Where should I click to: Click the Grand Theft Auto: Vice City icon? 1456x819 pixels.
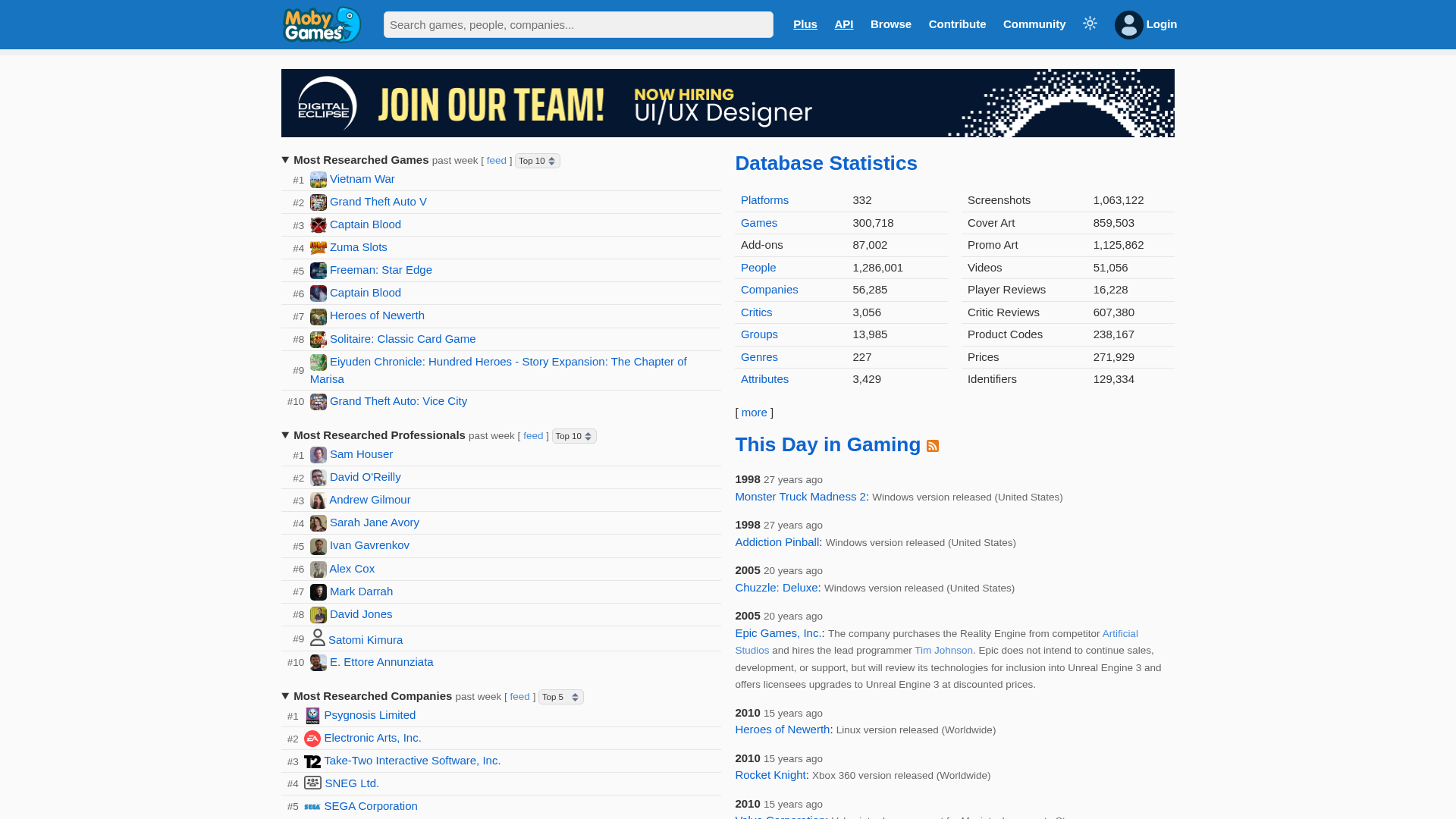click(x=318, y=402)
